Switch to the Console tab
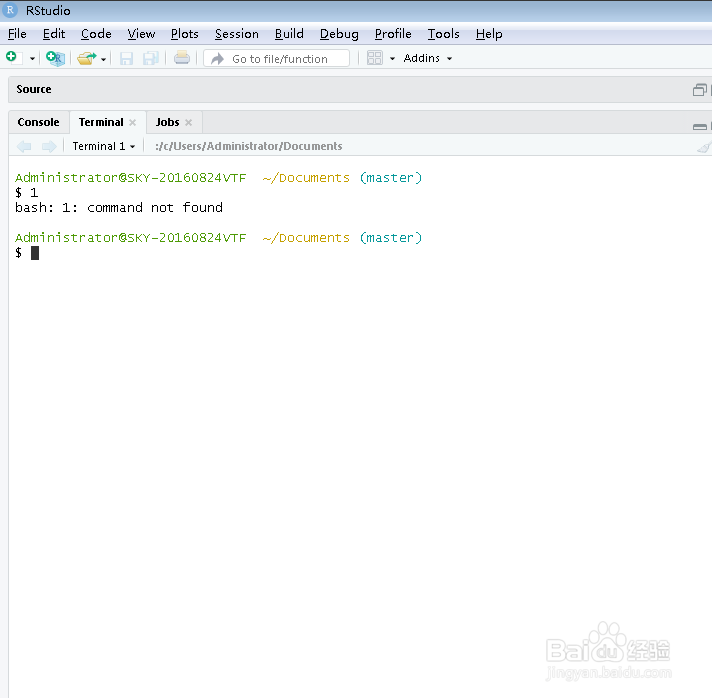This screenshot has height=698, width=712. tap(39, 122)
